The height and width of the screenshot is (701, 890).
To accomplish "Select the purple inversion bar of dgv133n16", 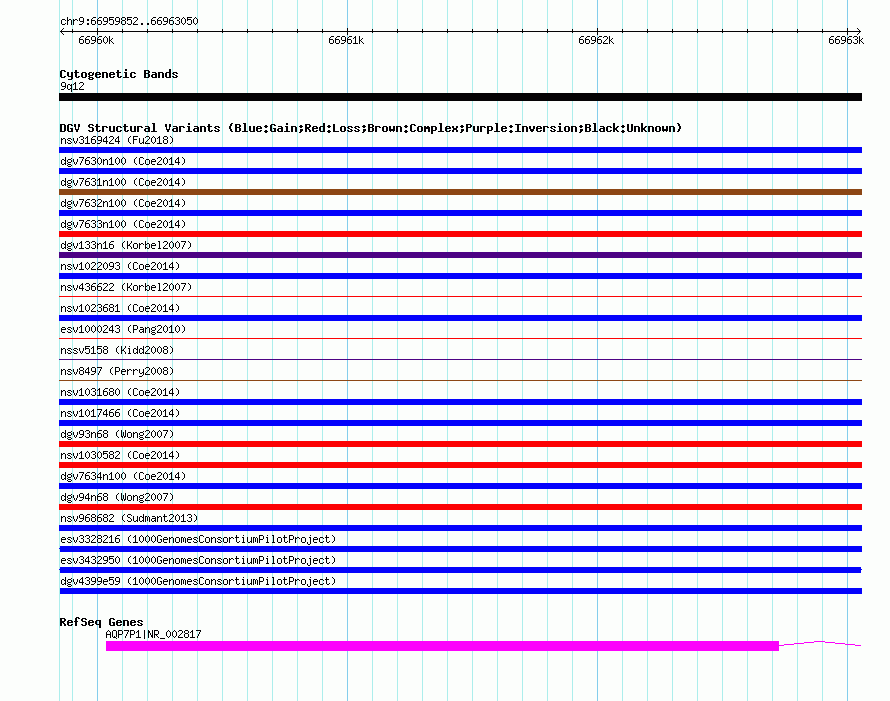I will (x=460, y=255).
